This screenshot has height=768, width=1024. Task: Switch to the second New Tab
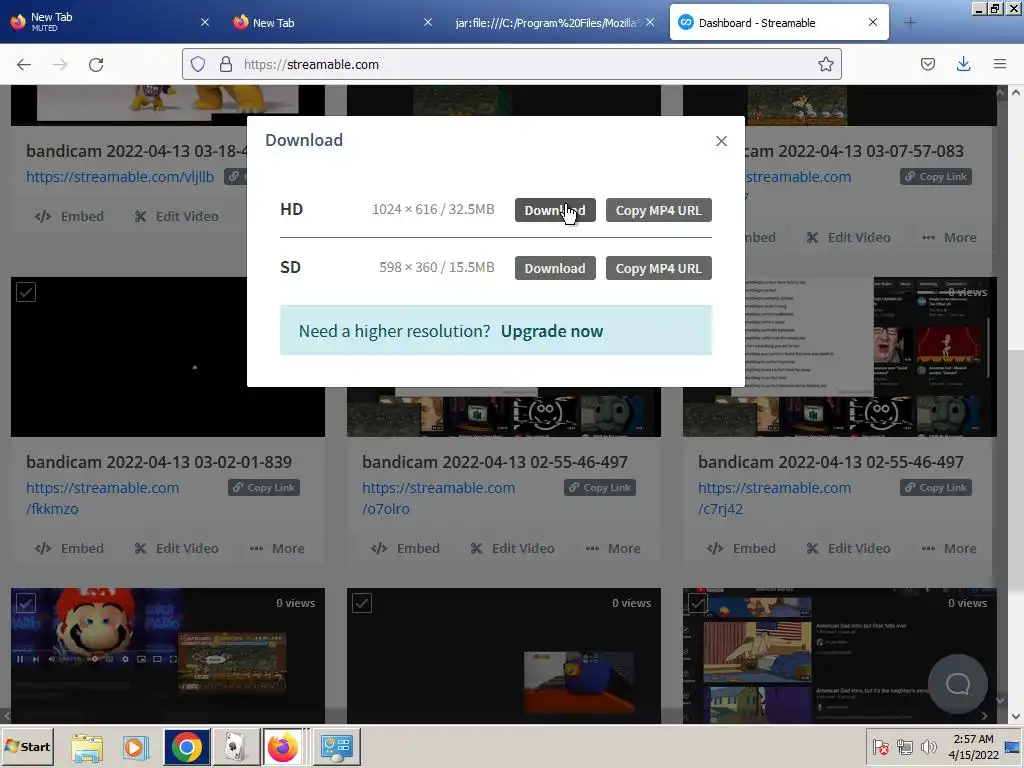coord(330,22)
